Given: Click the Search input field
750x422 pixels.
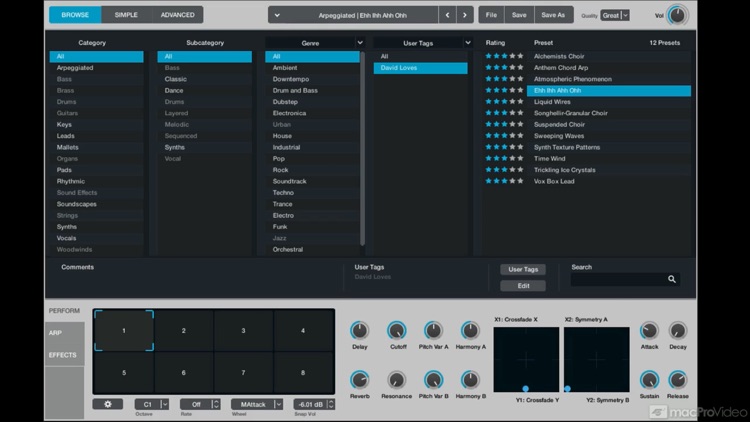Looking at the screenshot, I should pos(625,279).
